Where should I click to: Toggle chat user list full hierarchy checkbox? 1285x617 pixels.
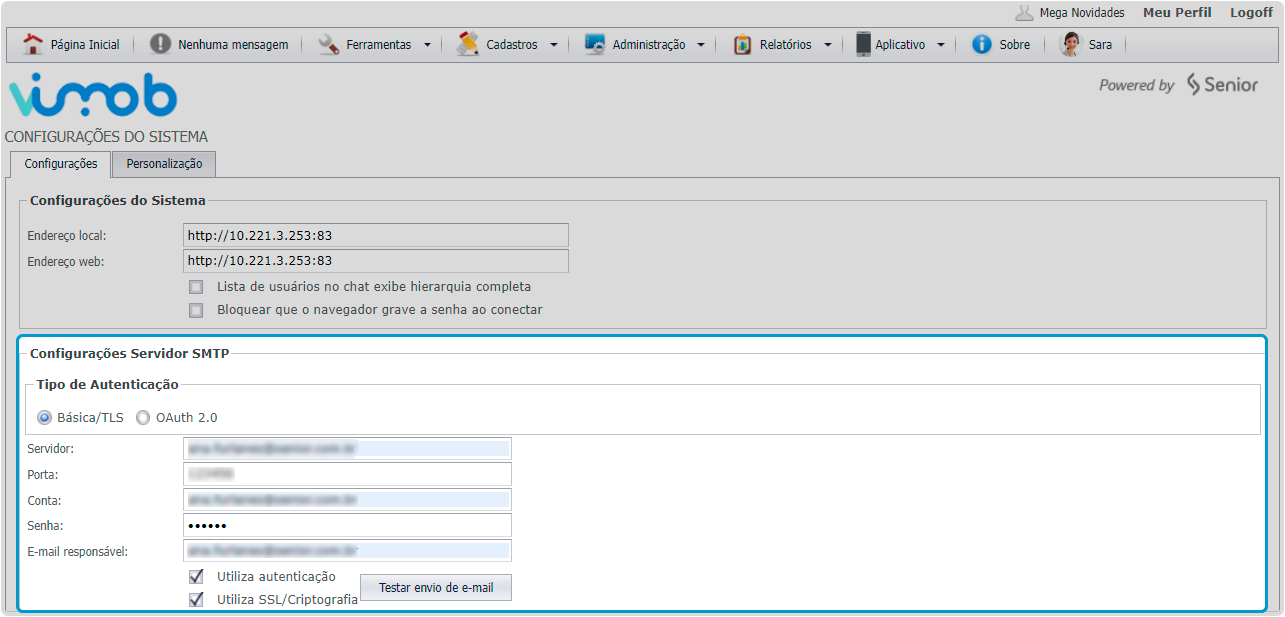(x=196, y=287)
